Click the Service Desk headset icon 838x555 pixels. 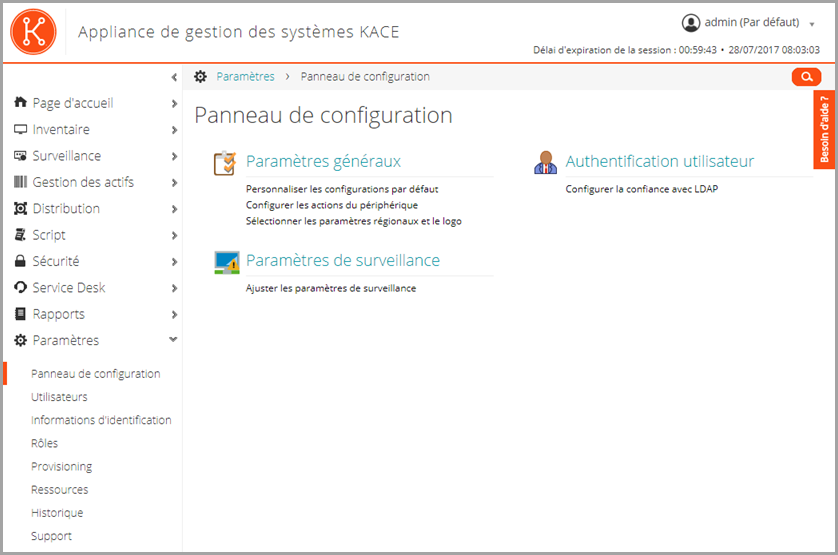[20, 287]
